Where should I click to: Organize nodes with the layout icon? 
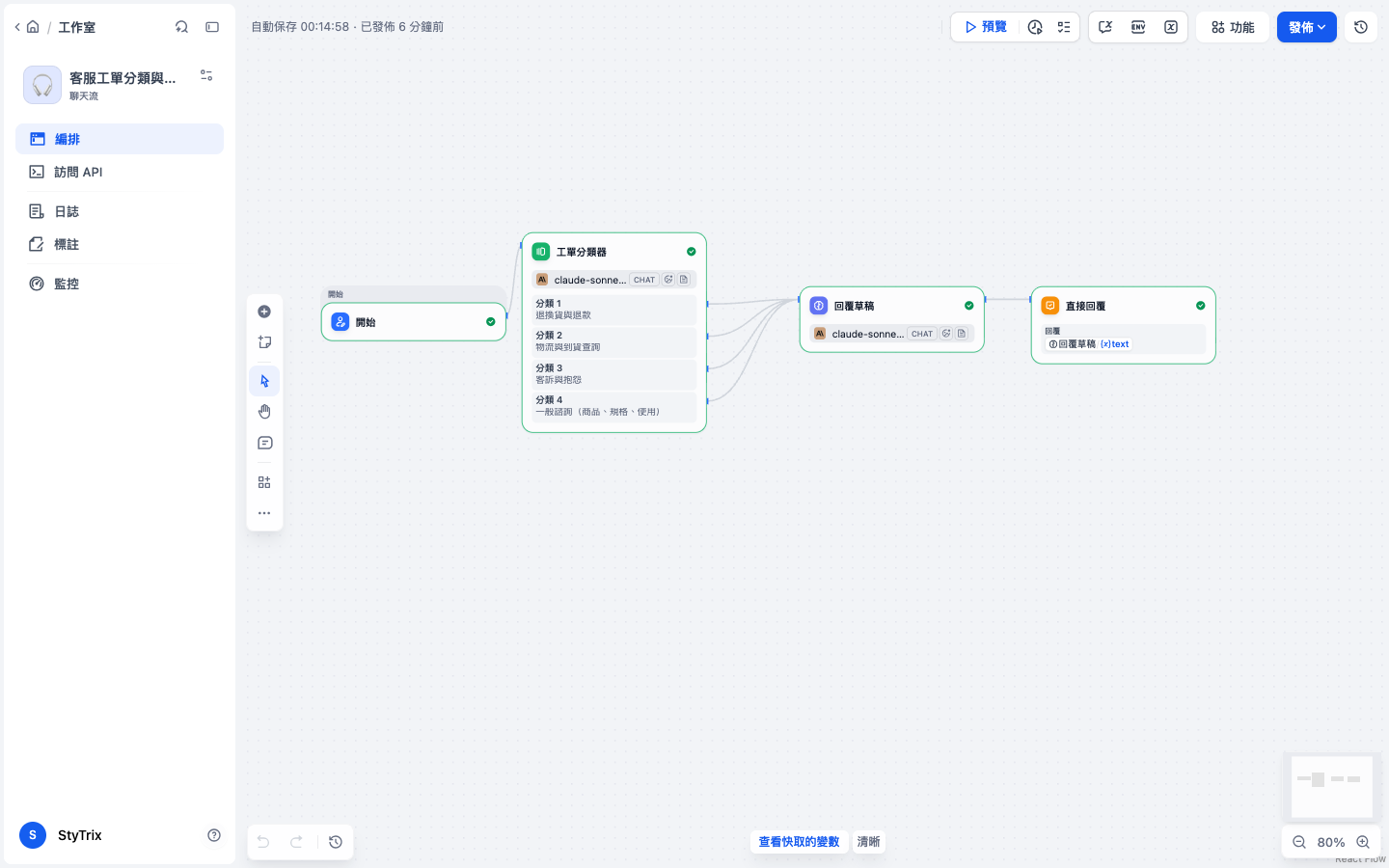tap(264, 482)
